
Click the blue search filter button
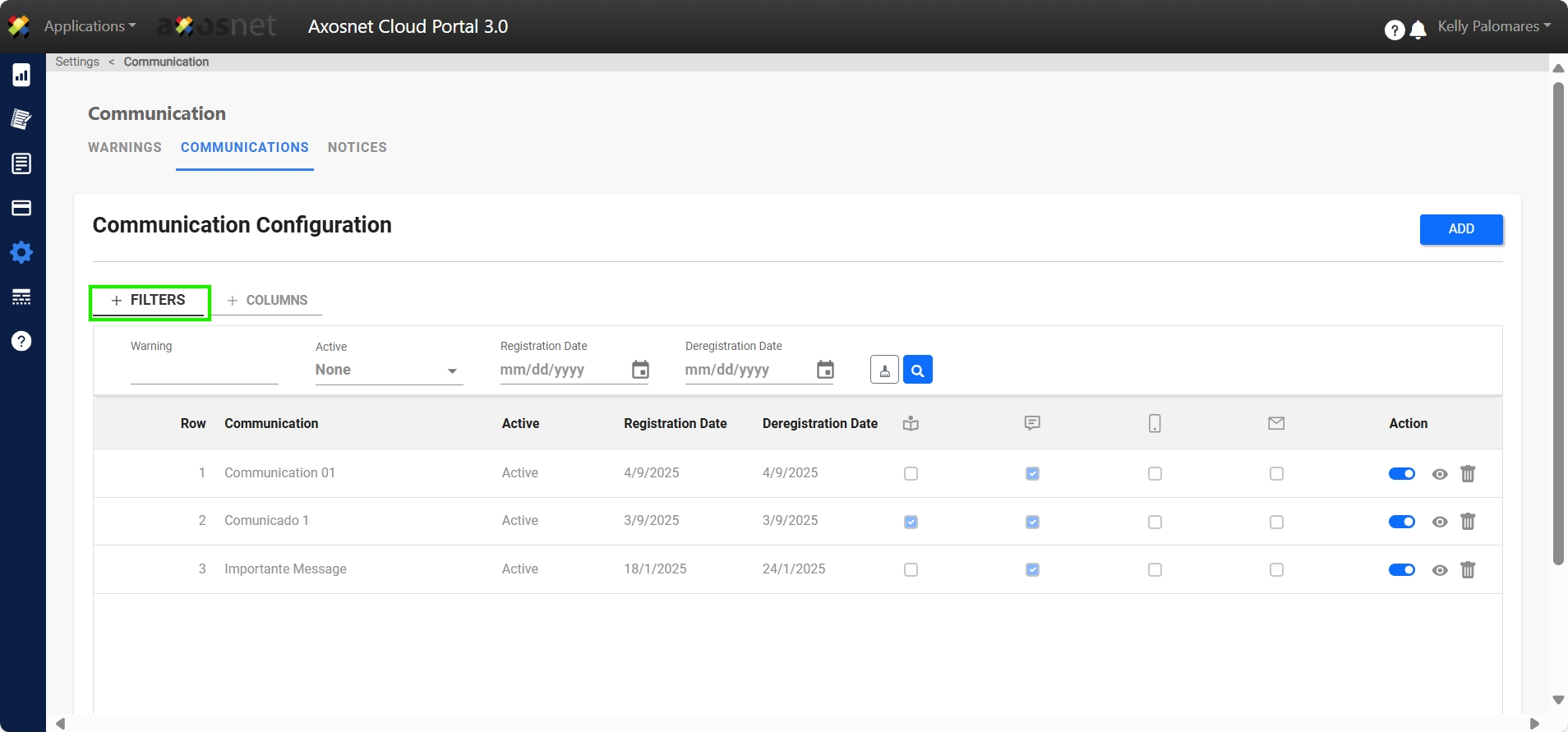pyautogui.click(x=917, y=370)
